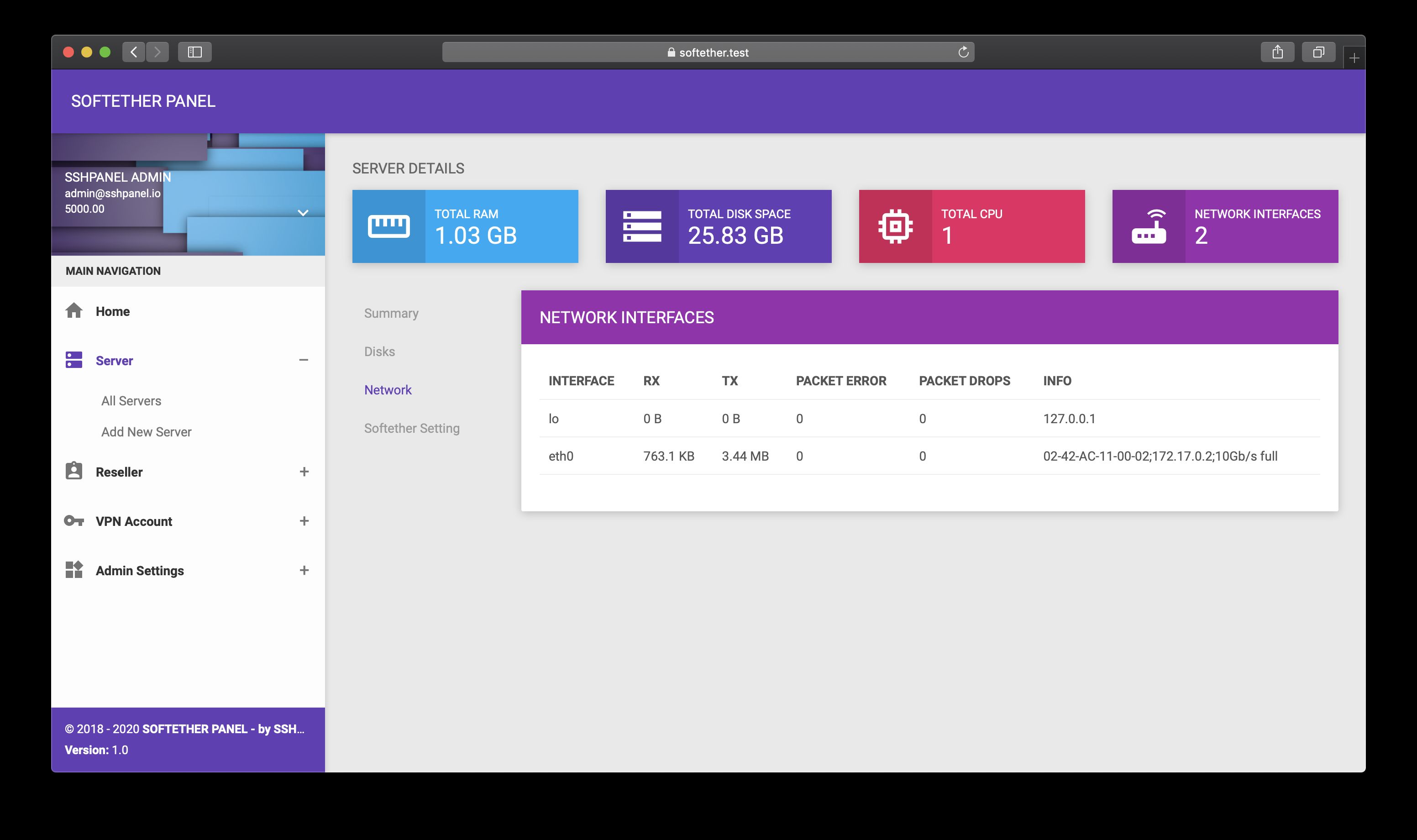
Task: Toggle the browser sidebar button
Action: coord(194,52)
